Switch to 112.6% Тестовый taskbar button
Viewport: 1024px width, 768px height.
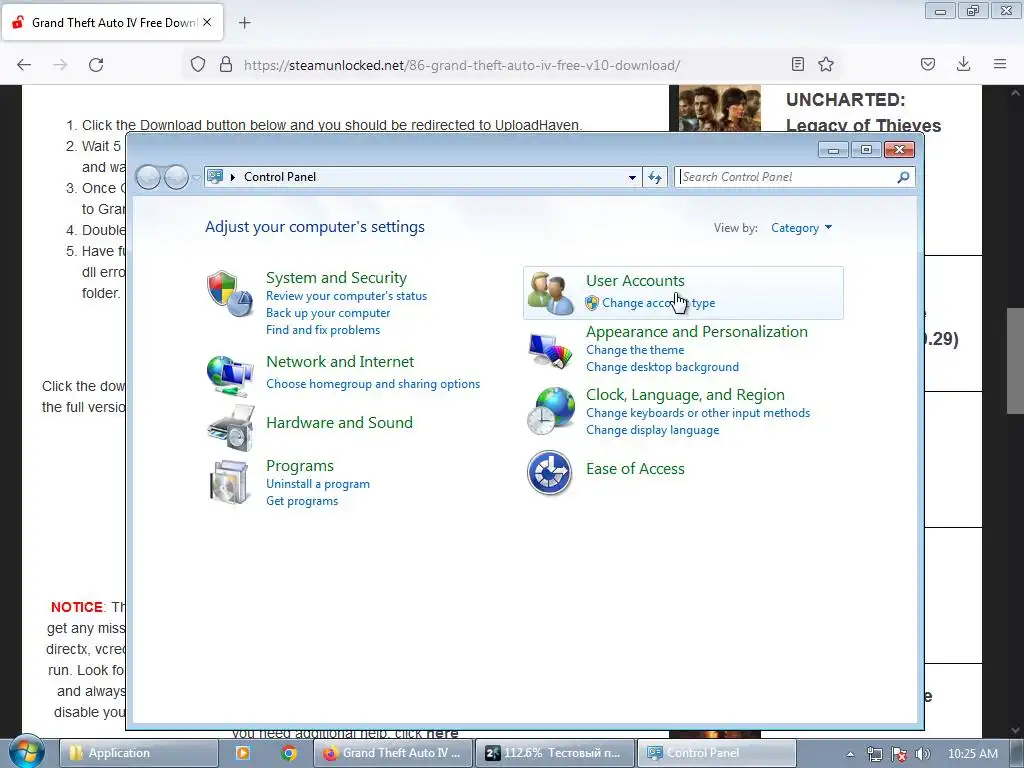tap(554, 753)
